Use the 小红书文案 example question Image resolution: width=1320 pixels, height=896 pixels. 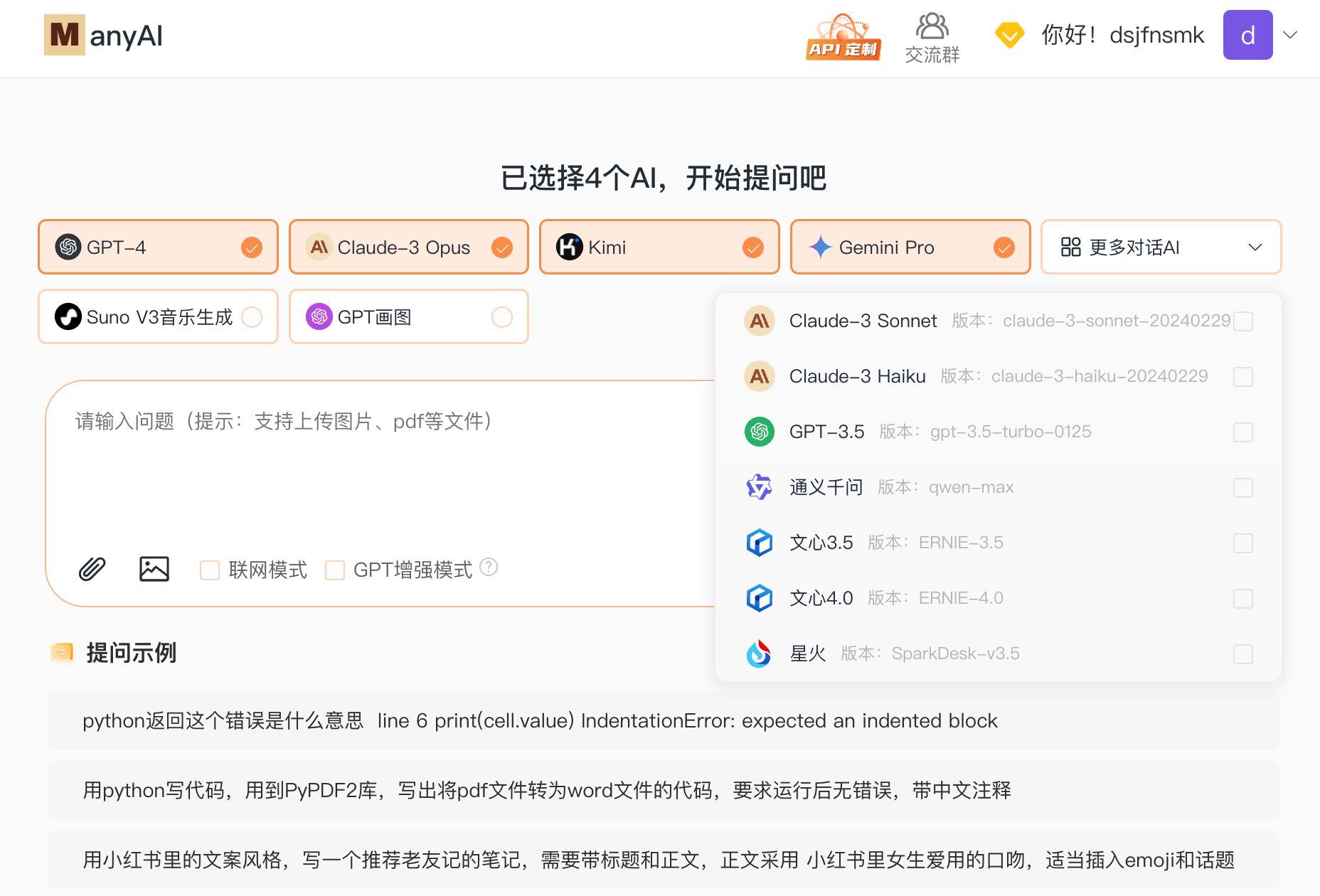tap(663, 860)
